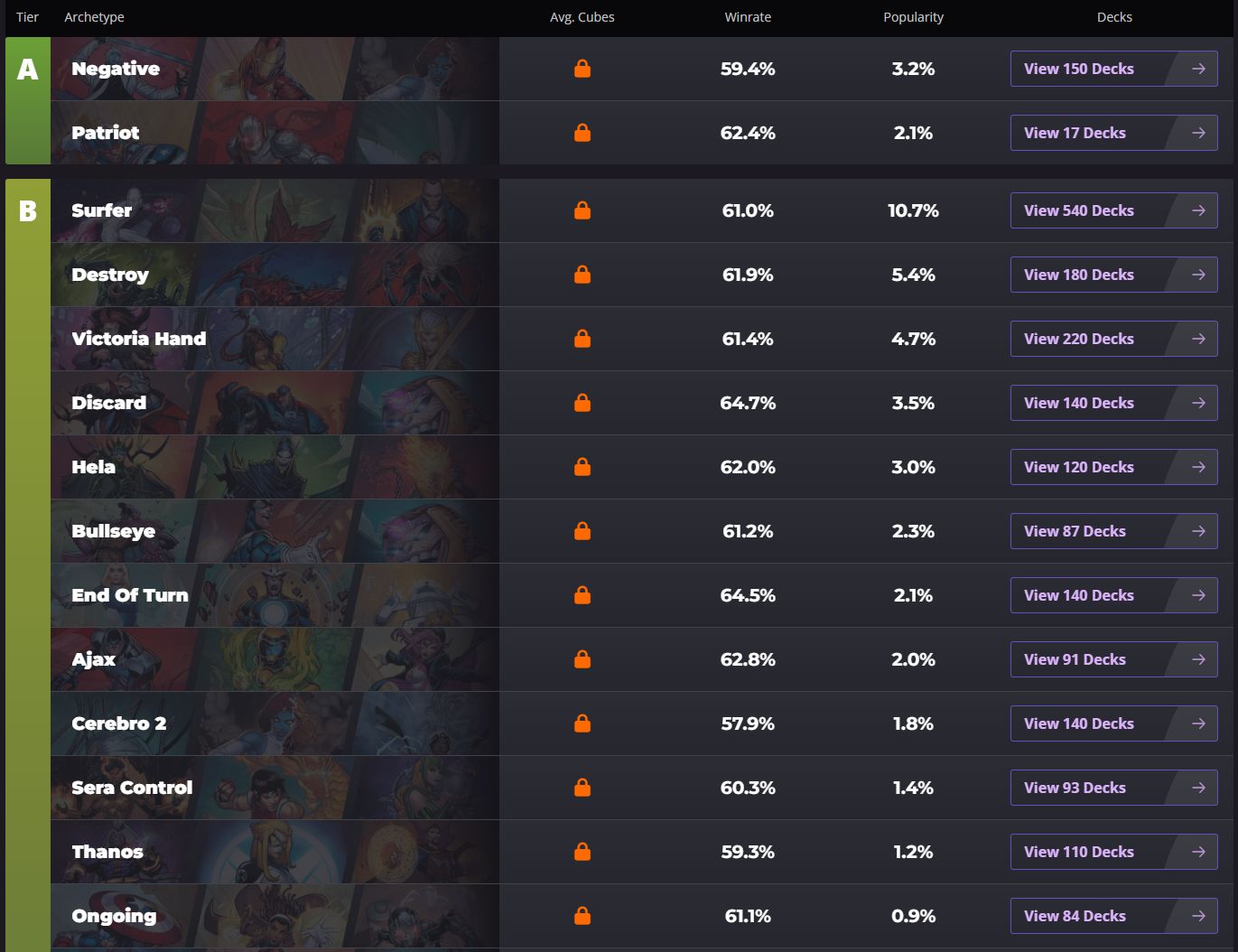Click the arrow icon on View 540 Decks

pos(1198,210)
